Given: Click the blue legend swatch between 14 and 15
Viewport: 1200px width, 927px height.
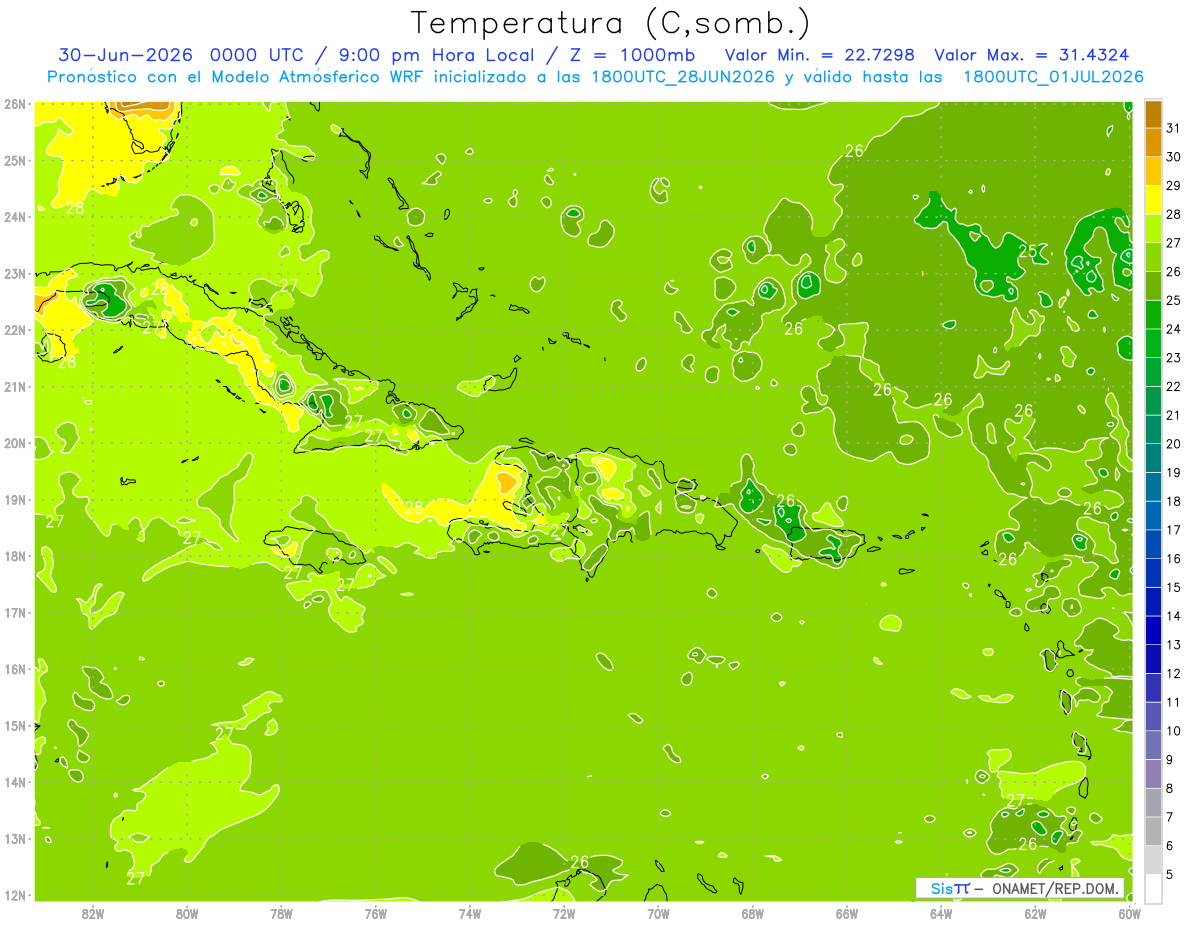Looking at the screenshot, I should [x=1153, y=602].
